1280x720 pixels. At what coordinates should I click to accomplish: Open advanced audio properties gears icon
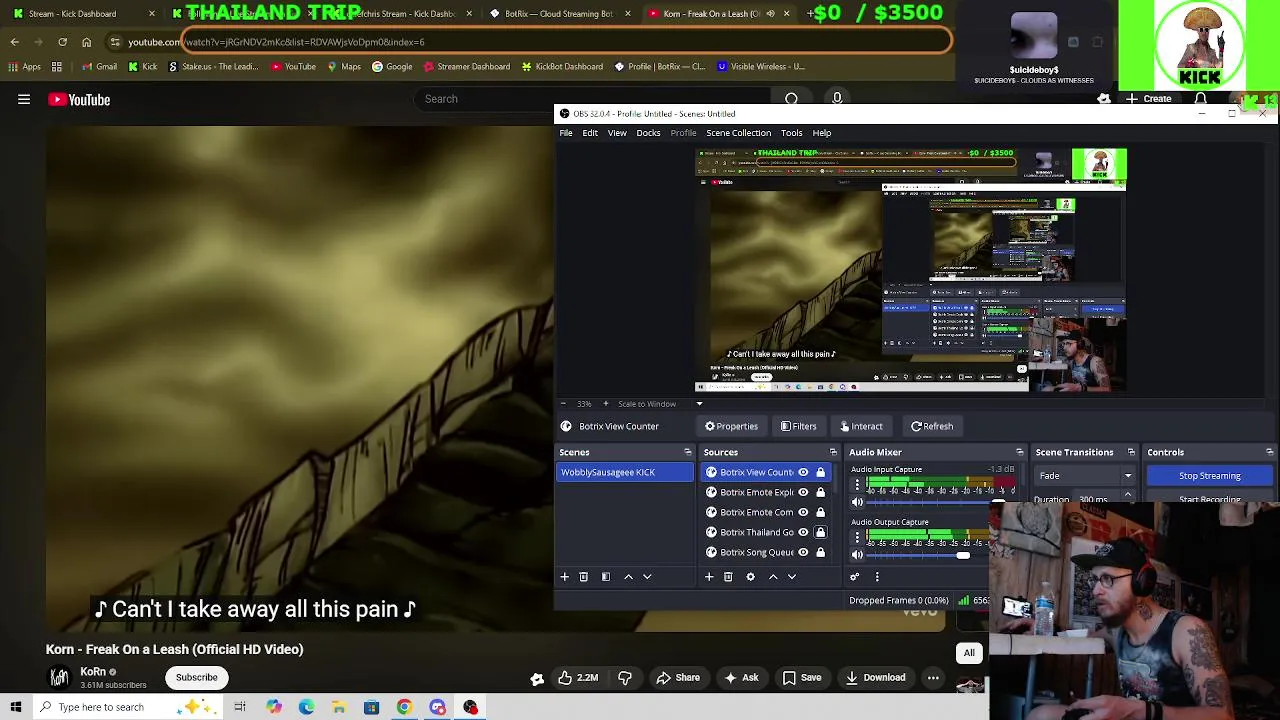(854, 577)
